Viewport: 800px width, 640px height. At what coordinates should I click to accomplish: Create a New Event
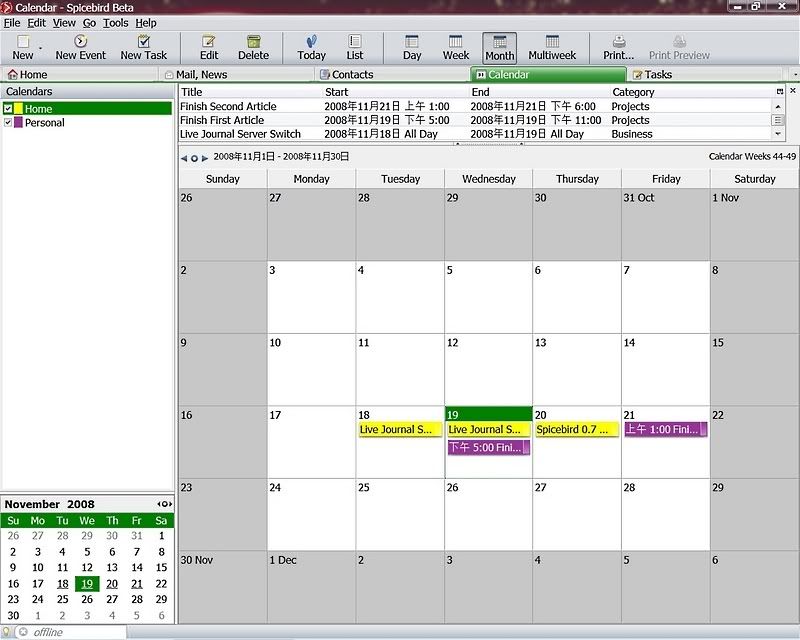tap(80, 47)
